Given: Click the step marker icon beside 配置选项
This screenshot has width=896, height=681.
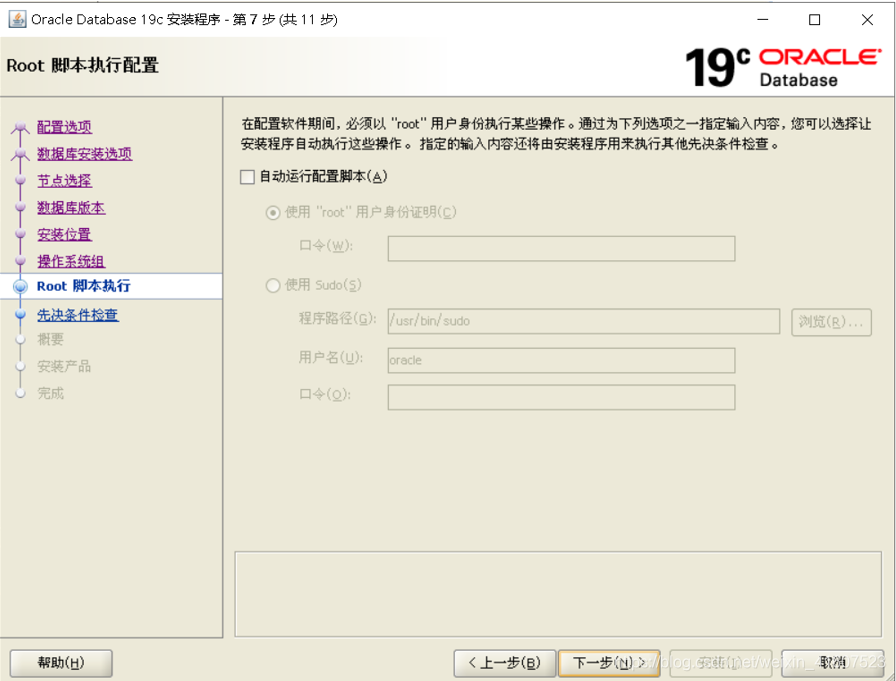Looking at the screenshot, I should coord(21,127).
